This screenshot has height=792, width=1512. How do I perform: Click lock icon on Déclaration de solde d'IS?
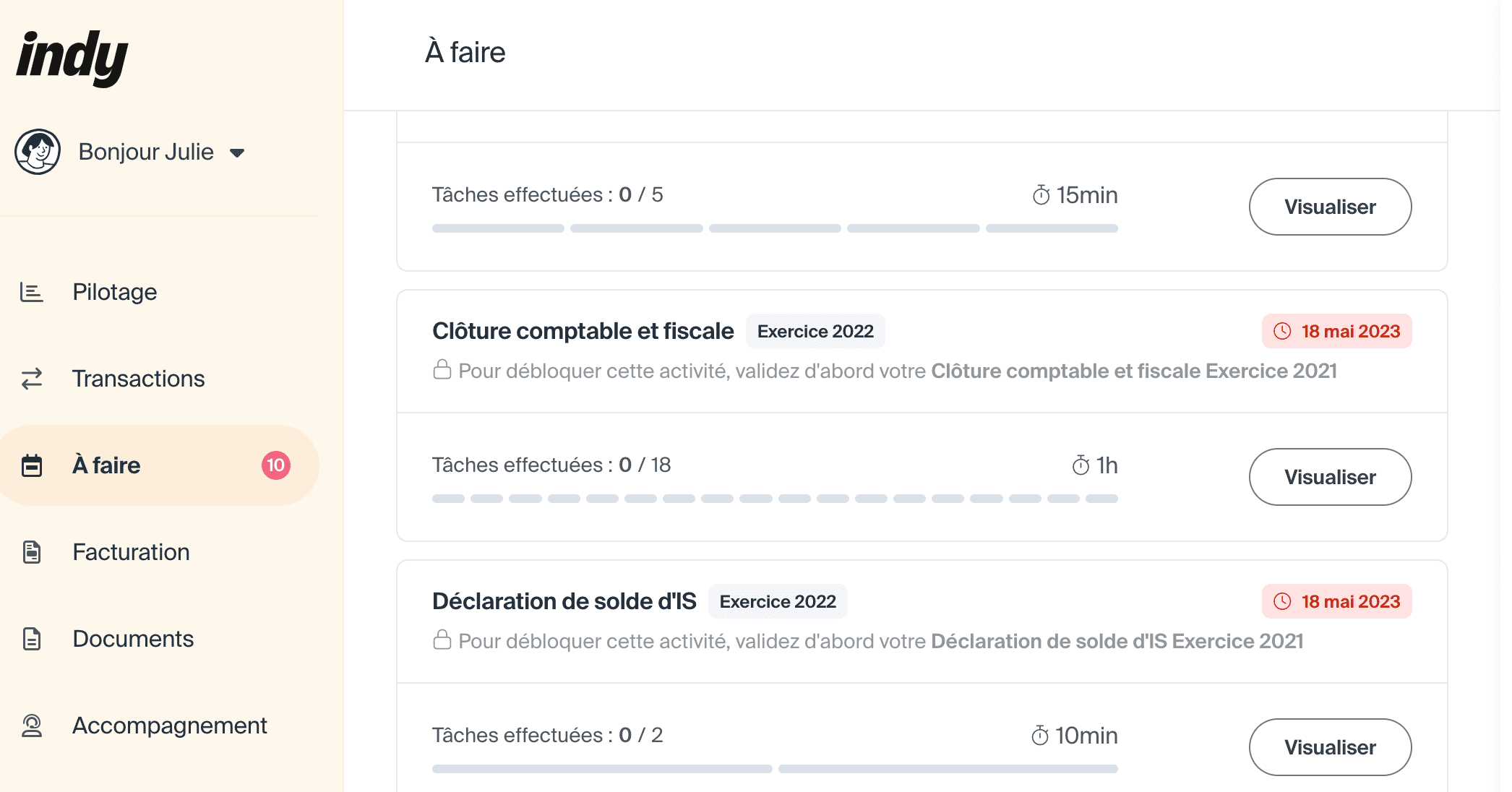tap(442, 640)
